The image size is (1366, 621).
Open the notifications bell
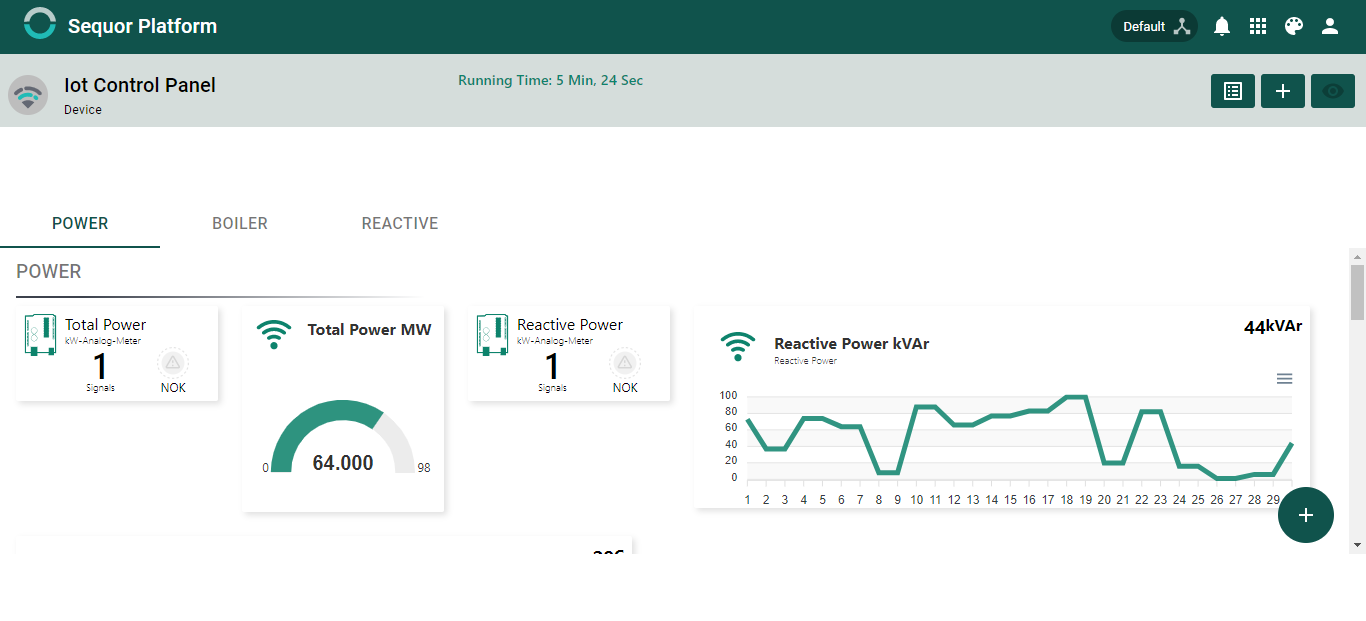click(x=1222, y=27)
